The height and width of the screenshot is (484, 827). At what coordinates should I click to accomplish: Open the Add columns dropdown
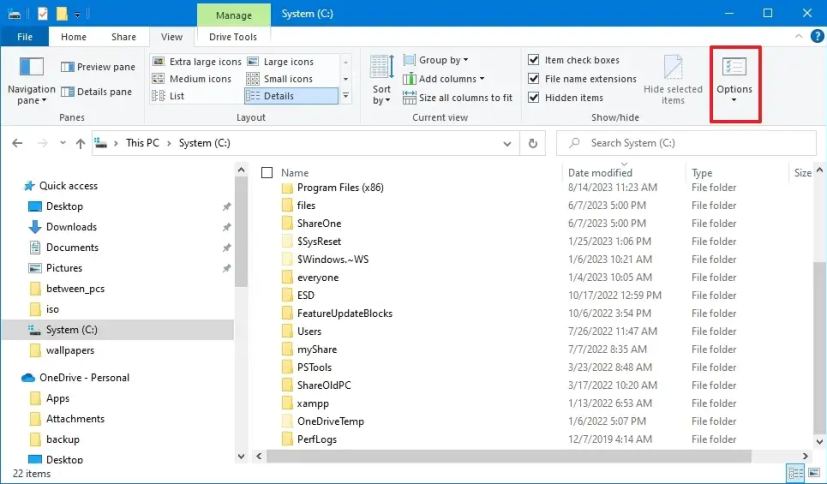pyautogui.click(x=444, y=79)
